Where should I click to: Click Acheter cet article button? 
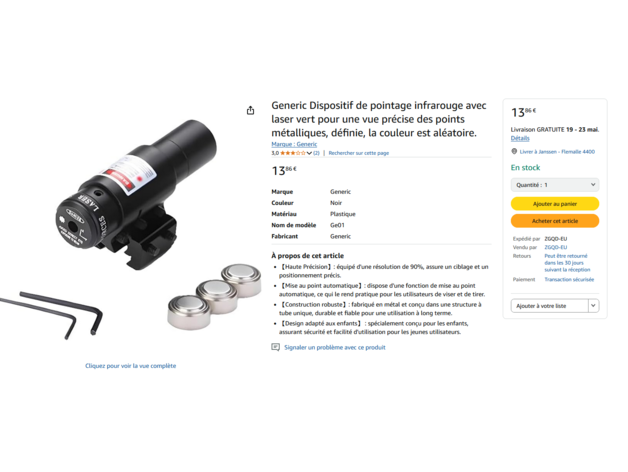[x=555, y=221]
